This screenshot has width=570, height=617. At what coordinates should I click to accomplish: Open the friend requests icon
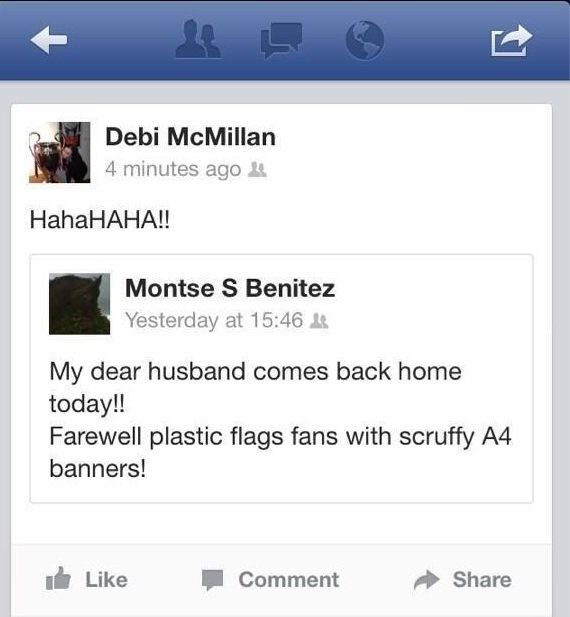[198, 39]
